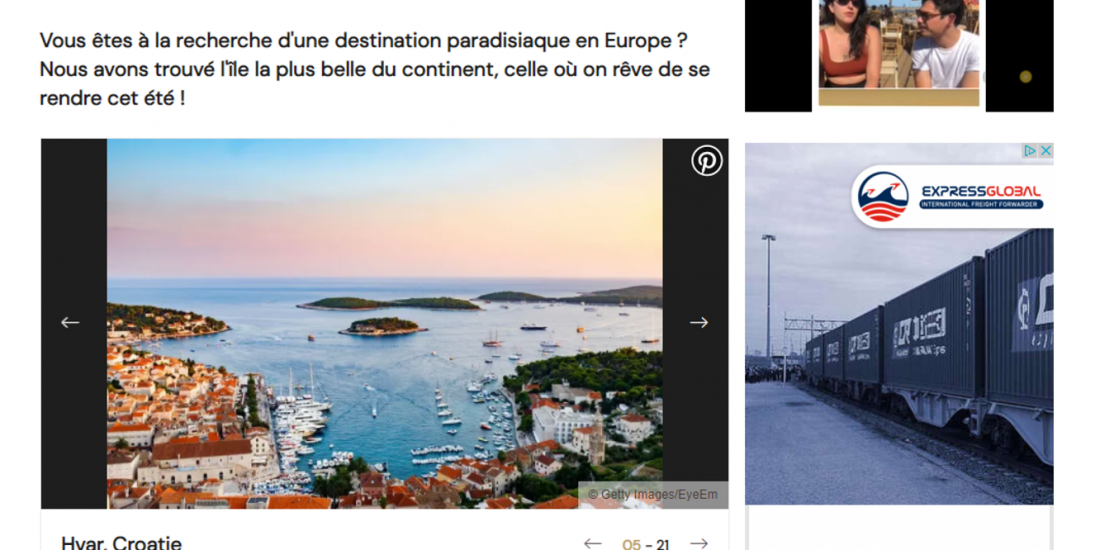Viewport: 1100px width, 550px height.
Task: Open the AdChoices info icon on the ad
Action: pyautogui.click(x=1030, y=151)
